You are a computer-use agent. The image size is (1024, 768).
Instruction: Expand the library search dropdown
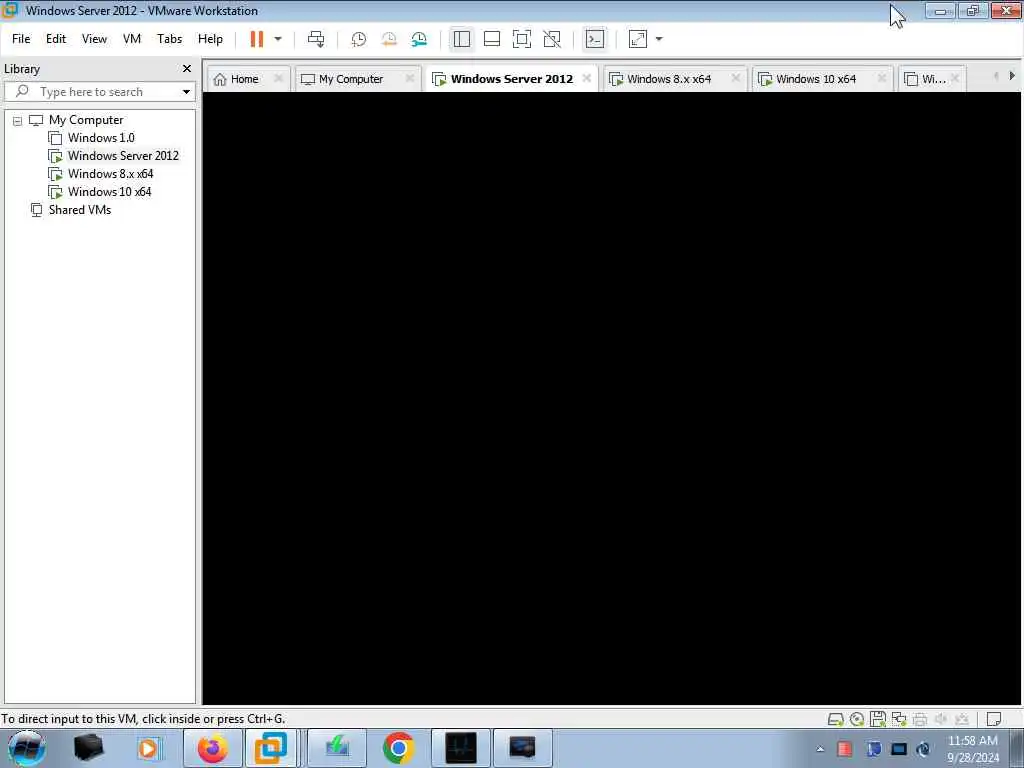(x=186, y=91)
